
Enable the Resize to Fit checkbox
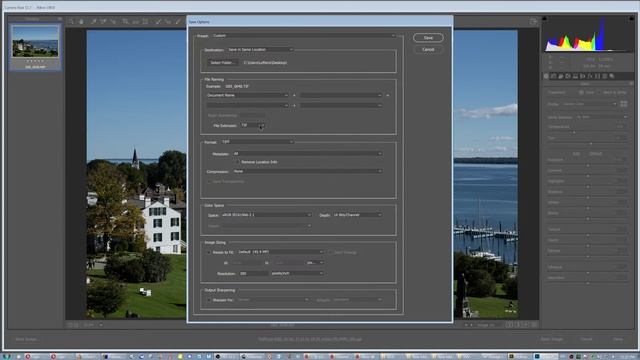209,252
